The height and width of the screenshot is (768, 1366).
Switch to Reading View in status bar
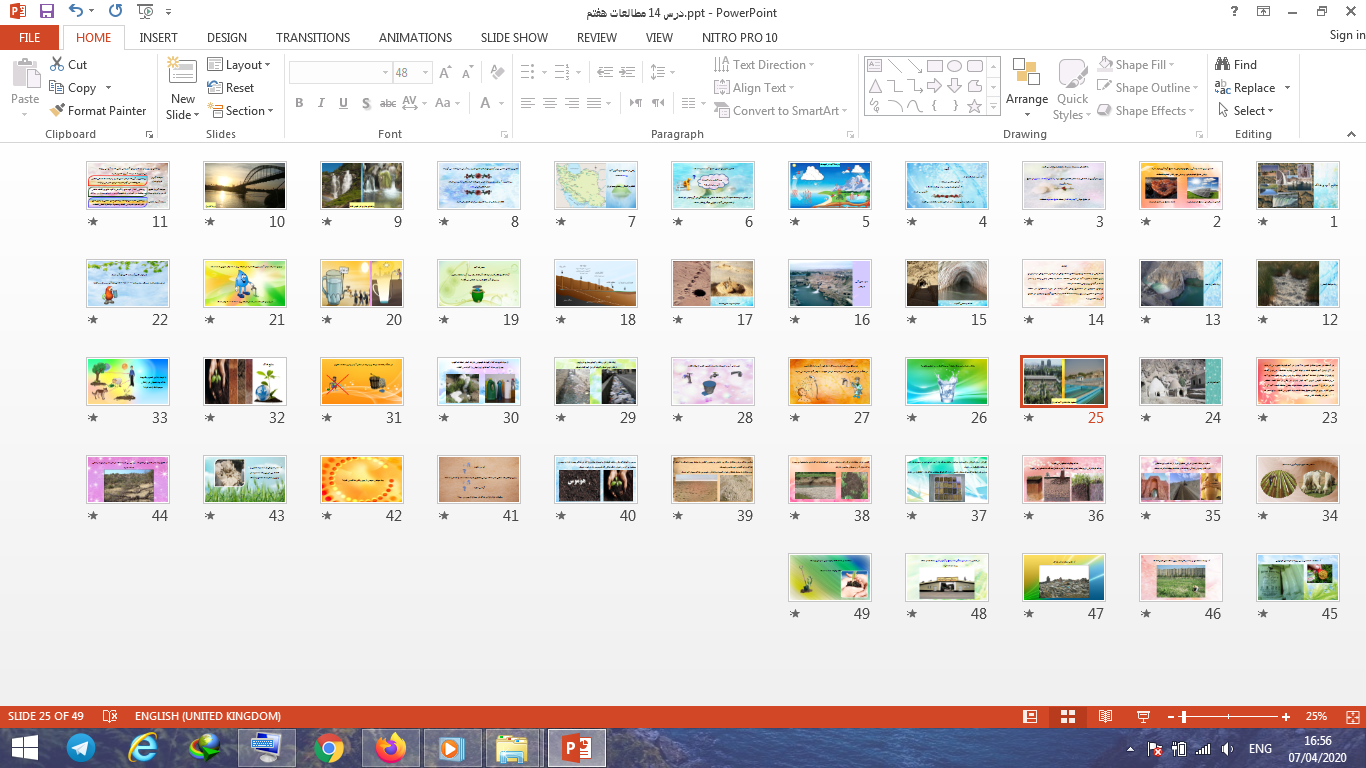[1105, 716]
